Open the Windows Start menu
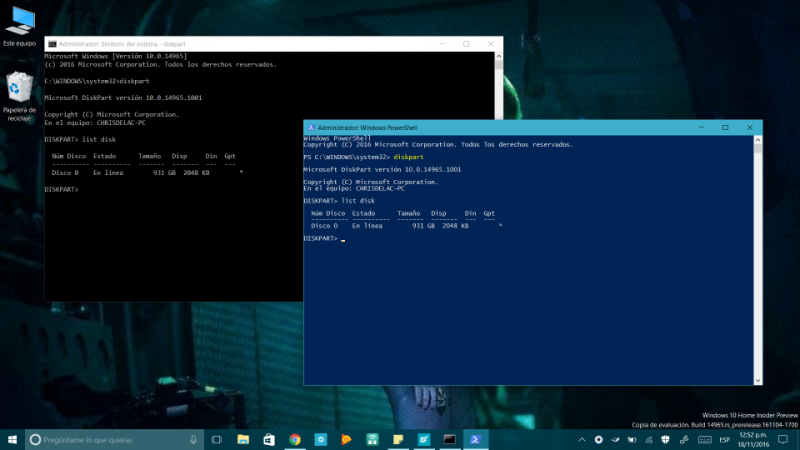This screenshot has width=800, height=450. [x=12, y=439]
